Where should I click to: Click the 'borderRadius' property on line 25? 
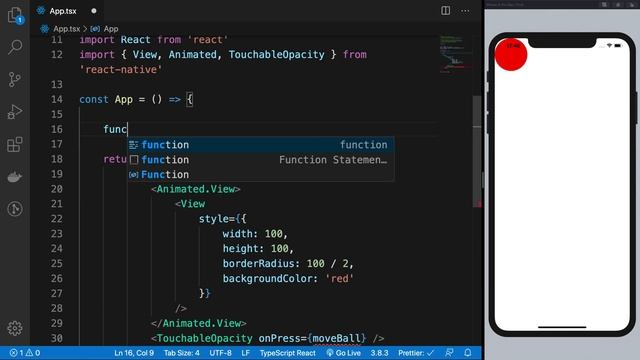coord(258,264)
